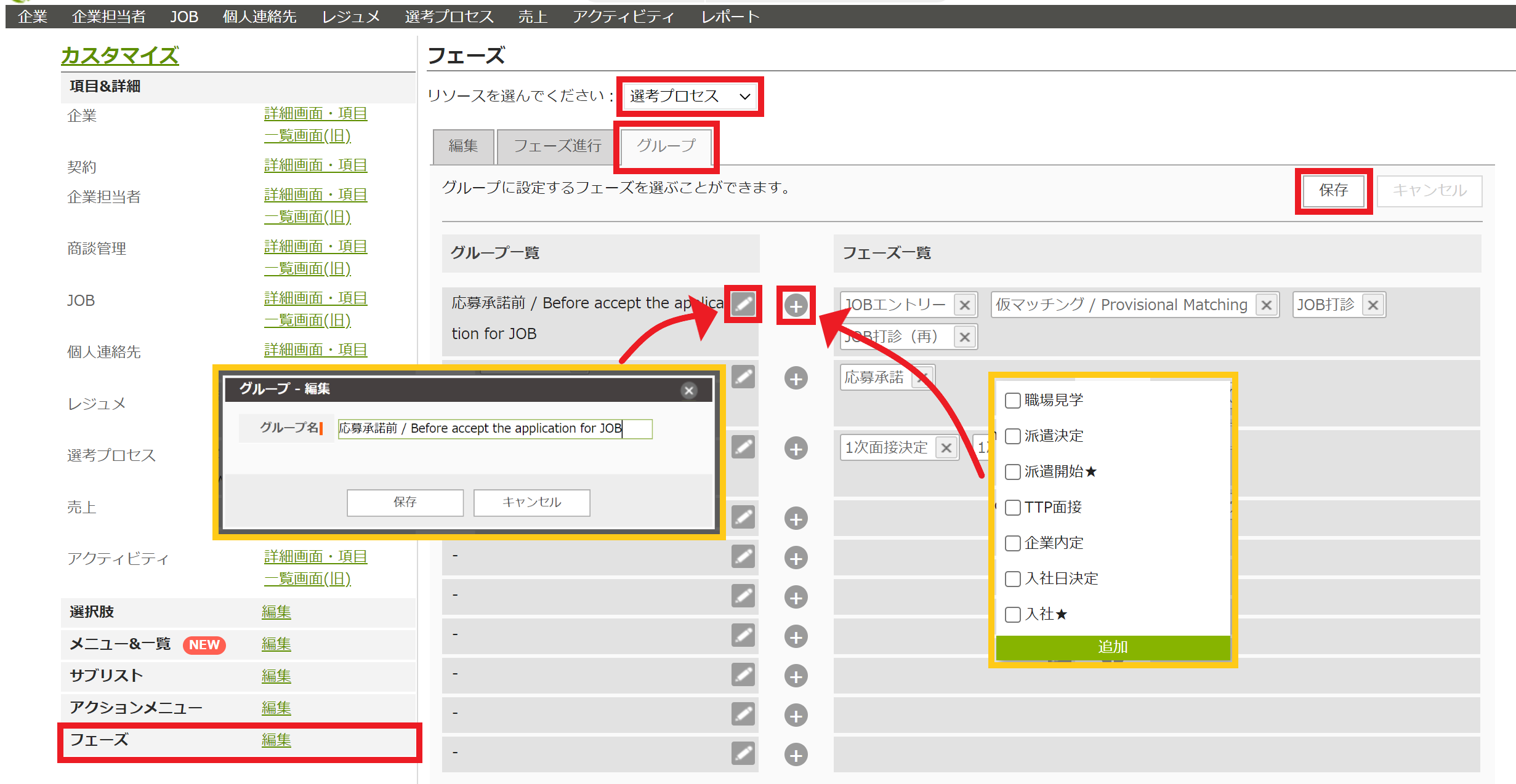Click 契約 詳細画面・項目 link

315,166
